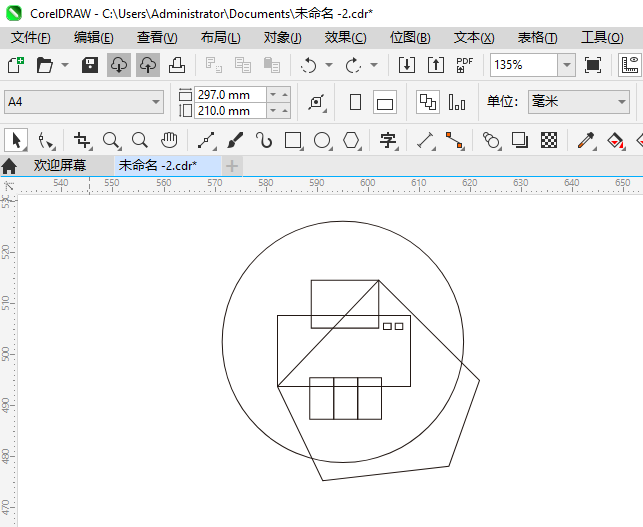Click the Import icon
643x527 pixels.
tap(406, 65)
